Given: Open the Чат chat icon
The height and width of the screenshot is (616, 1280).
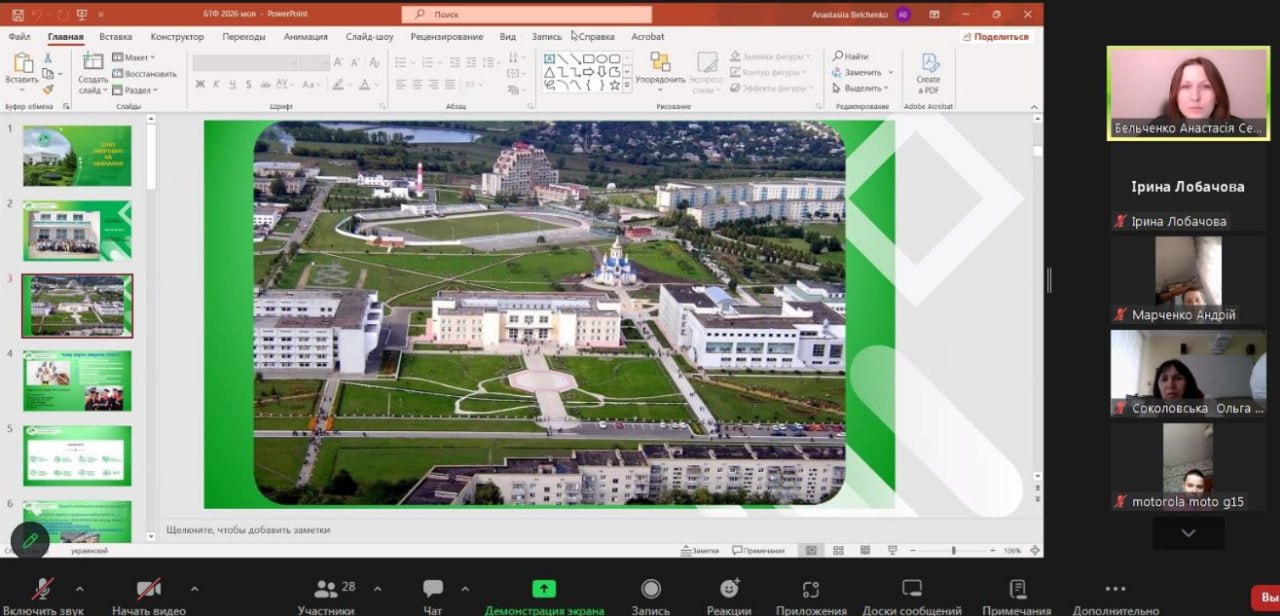Looking at the screenshot, I should [432, 589].
